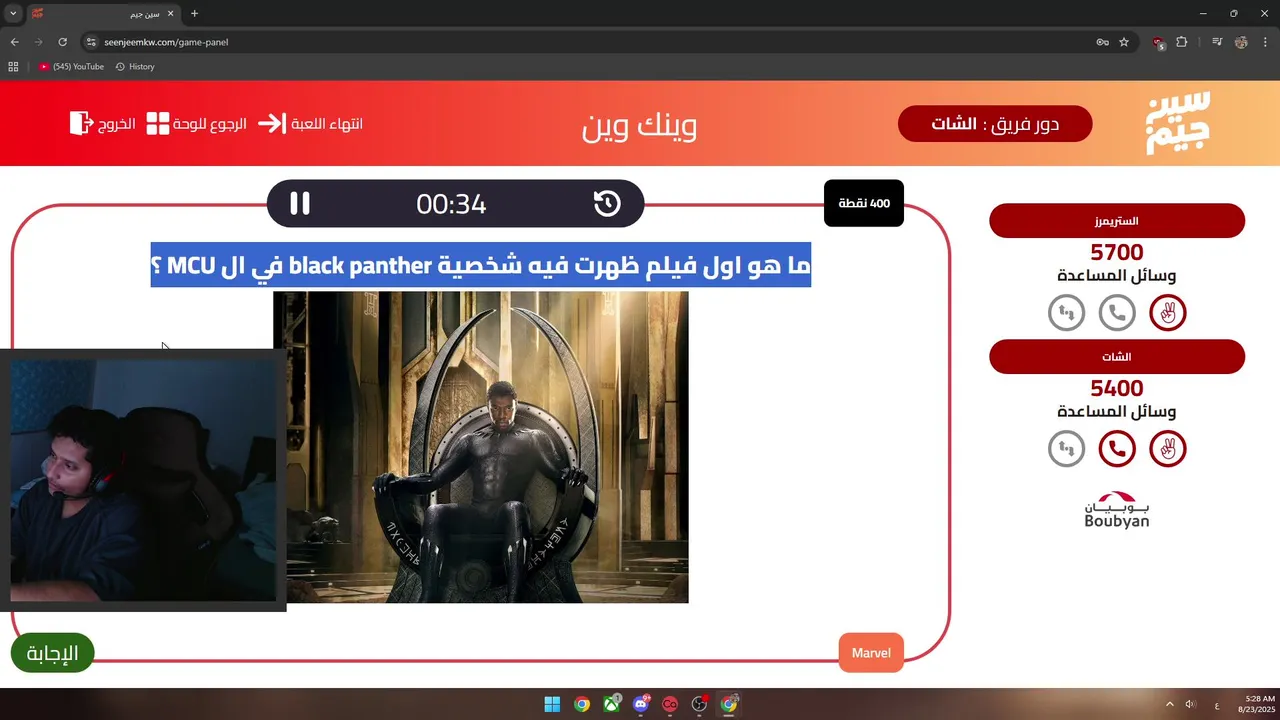Click the دور فريق : الشات turn indicator
Screen dimensions: 1280x720
point(995,124)
